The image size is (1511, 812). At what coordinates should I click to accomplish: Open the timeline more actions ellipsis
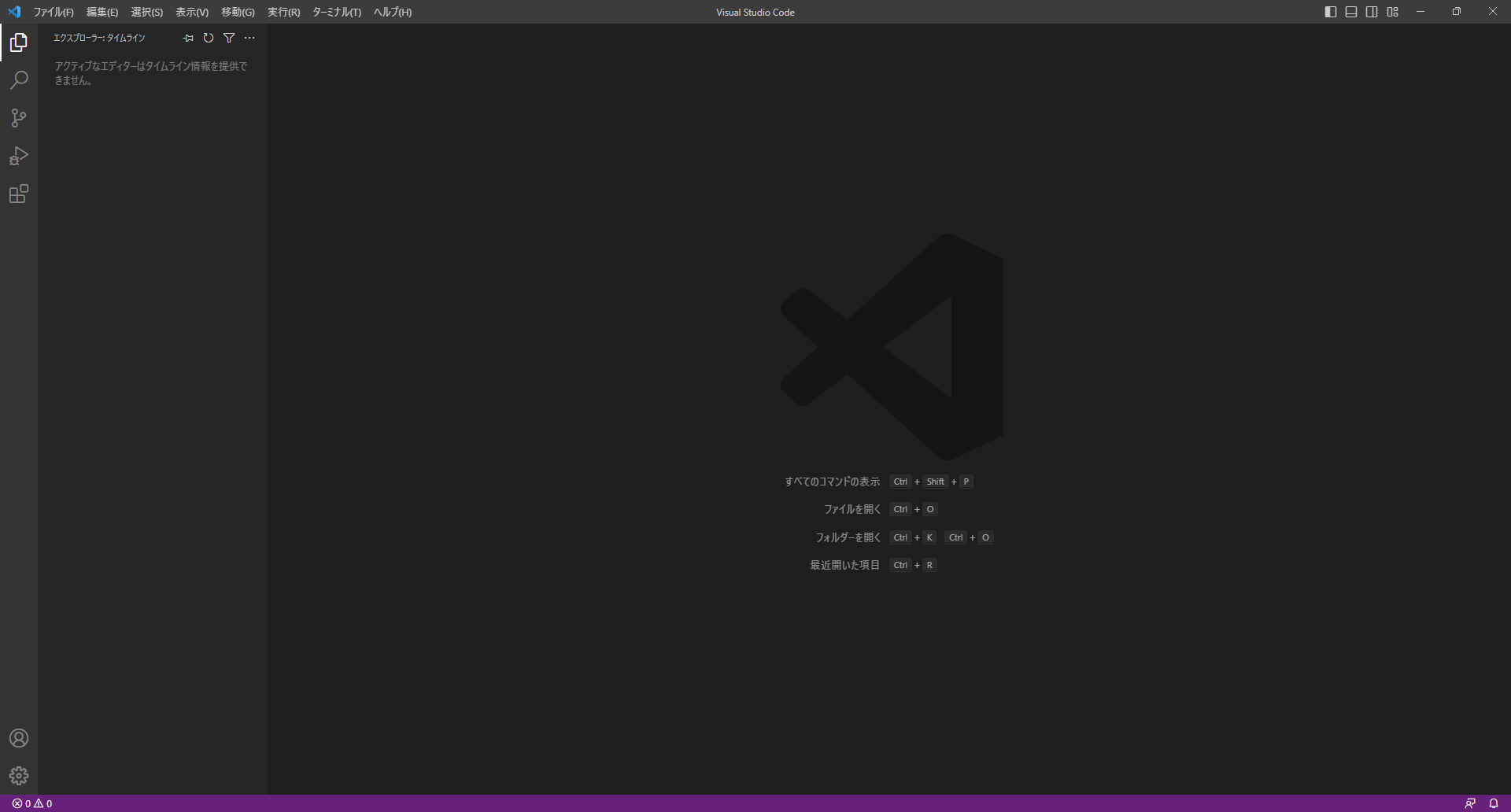249,38
